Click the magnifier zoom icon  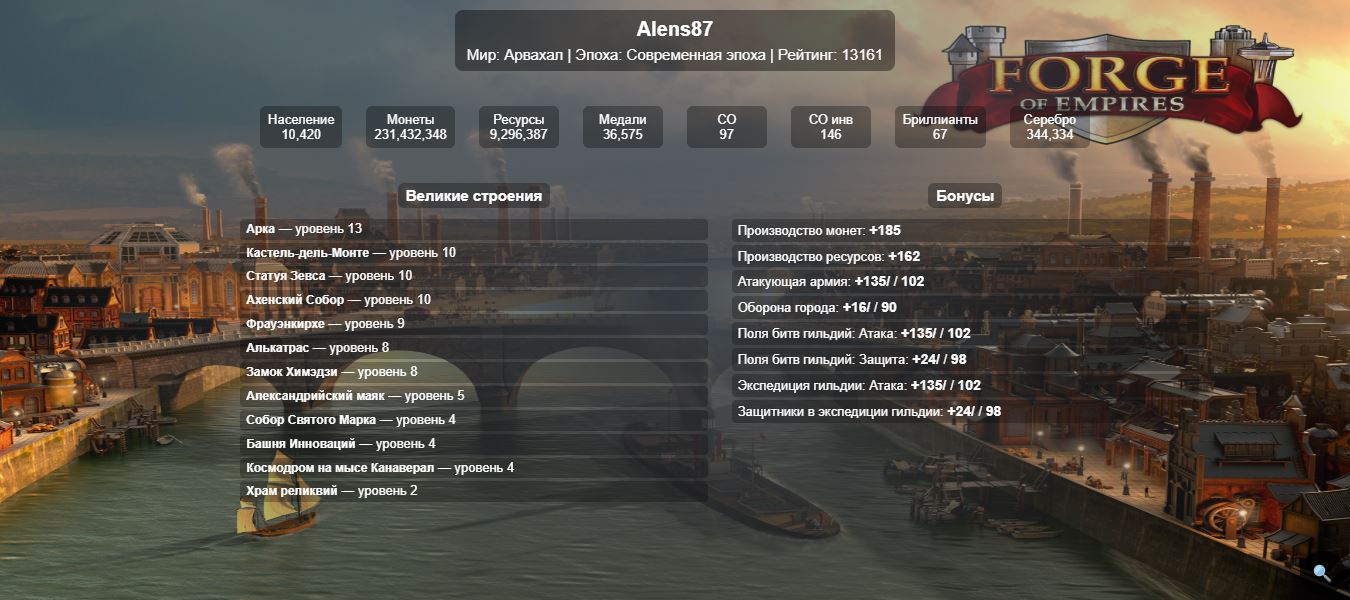point(1322,573)
